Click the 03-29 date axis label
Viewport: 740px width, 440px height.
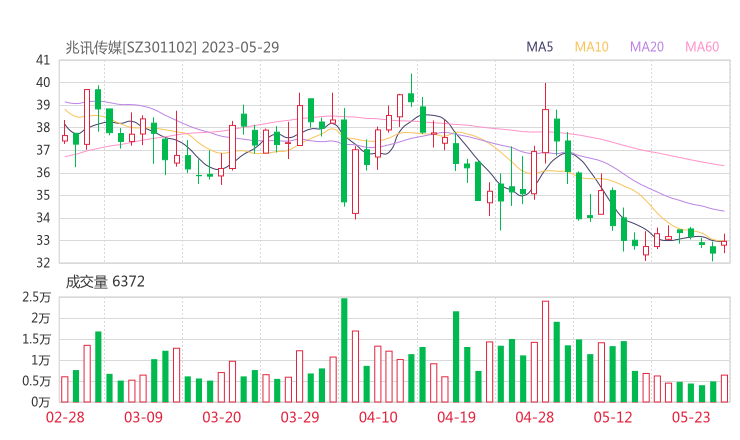pos(300,417)
